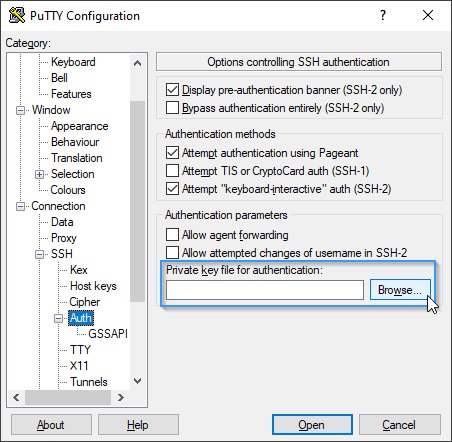This screenshot has width=452, height=442.
Task: Toggle Attempt authentication using Pageant
Action: point(172,153)
